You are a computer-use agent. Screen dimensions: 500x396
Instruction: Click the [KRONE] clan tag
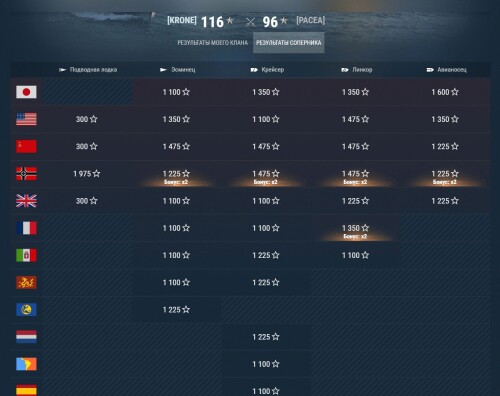pos(182,20)
